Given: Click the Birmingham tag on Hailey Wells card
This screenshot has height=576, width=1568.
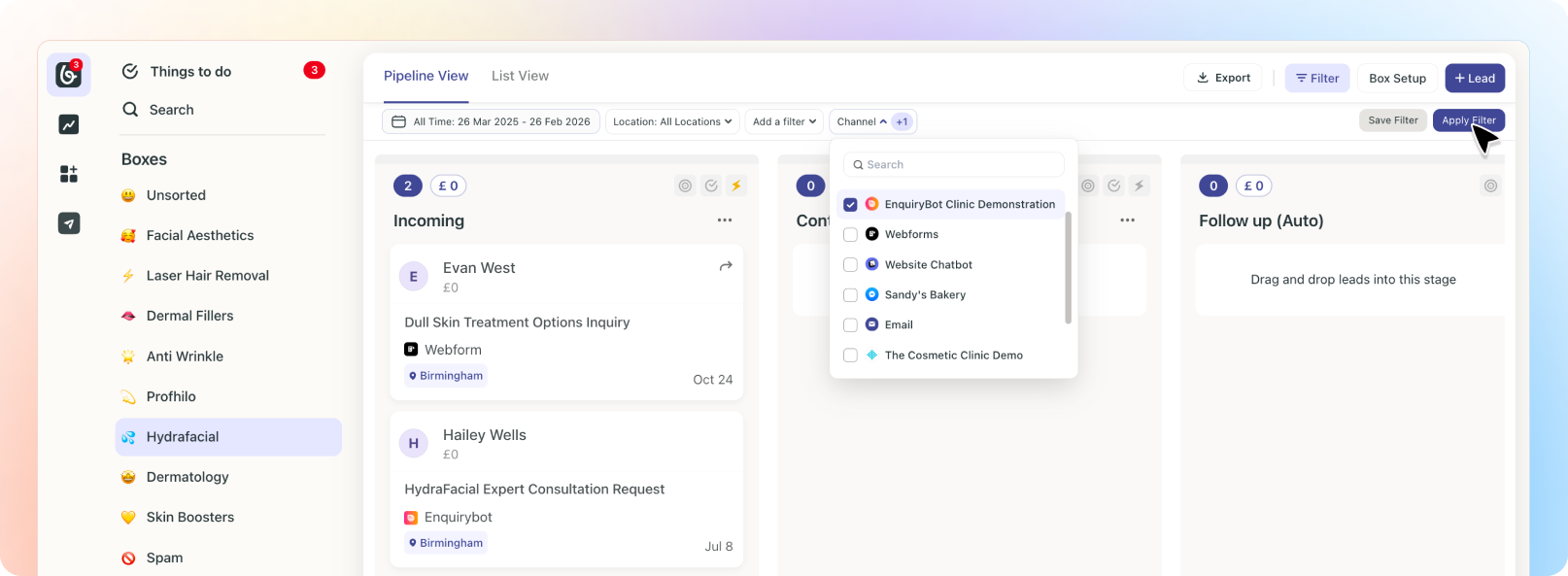Looking at the screenshot, I should click(446, 543).
